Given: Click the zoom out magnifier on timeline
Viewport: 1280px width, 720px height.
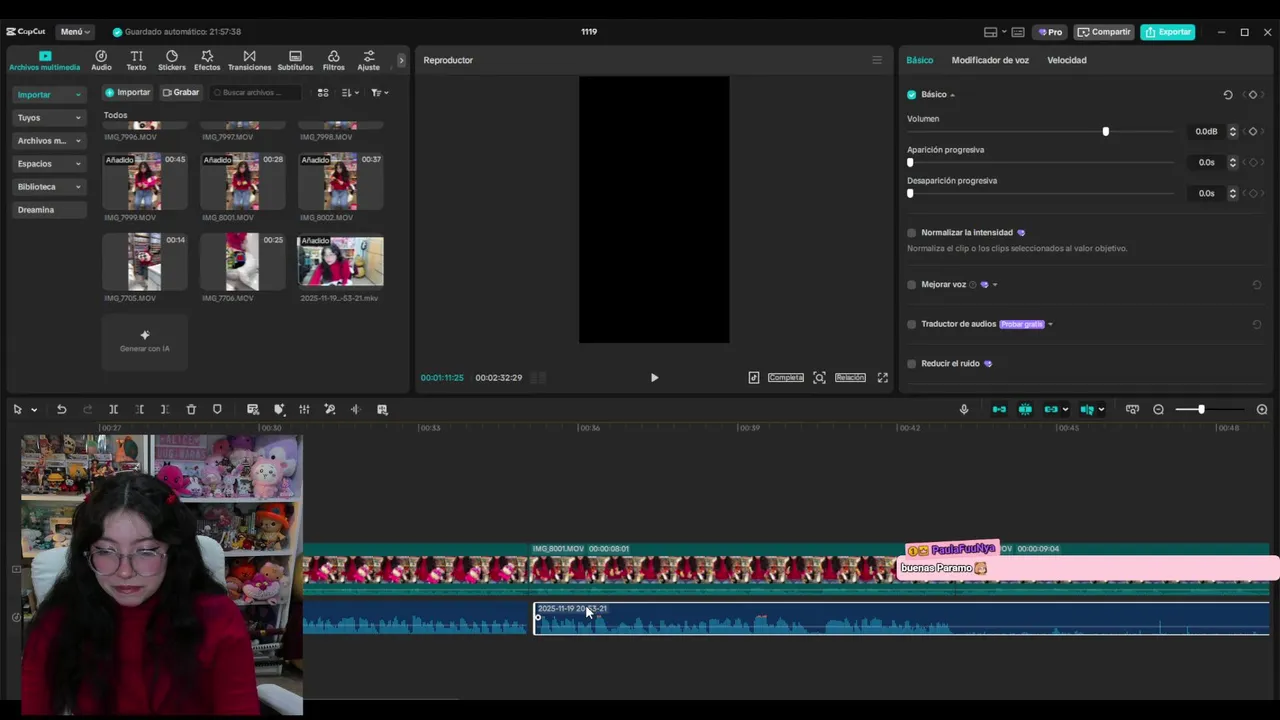Looking at the screenshot, I should tap(1159, 409).
